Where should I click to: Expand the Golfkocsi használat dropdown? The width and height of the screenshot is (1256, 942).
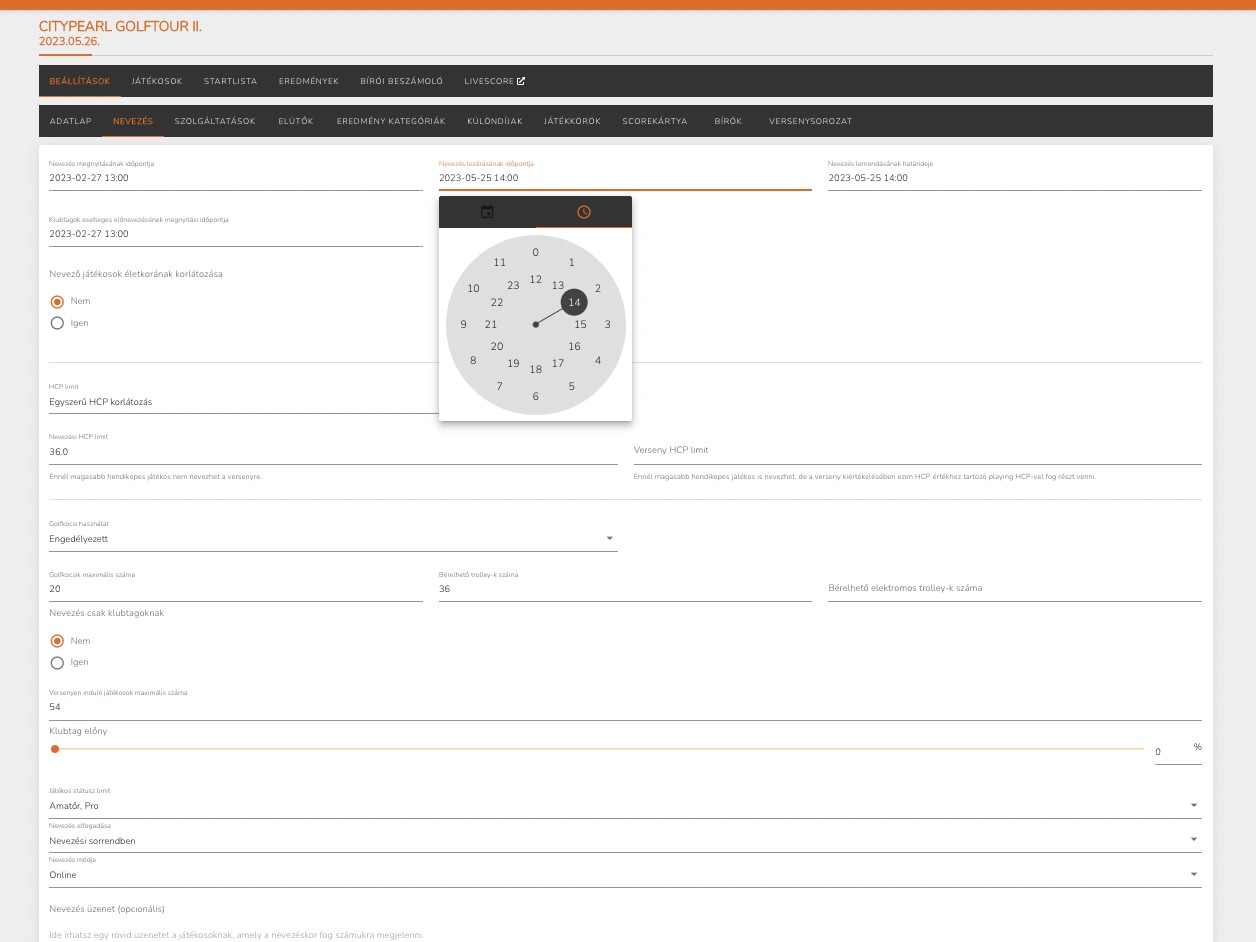(x=333, y=539)
